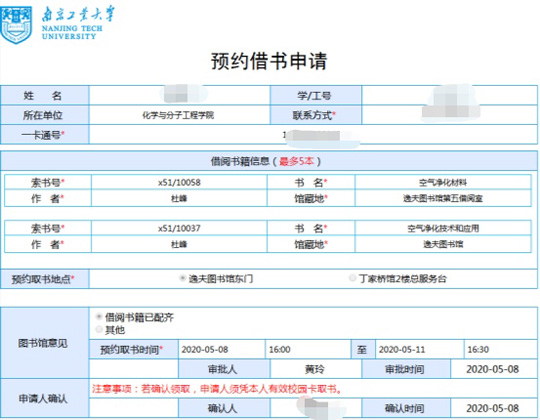This screenshot has height=420, width=540.
Task: Click the 学/工号 value field
Action: point(449,95)
